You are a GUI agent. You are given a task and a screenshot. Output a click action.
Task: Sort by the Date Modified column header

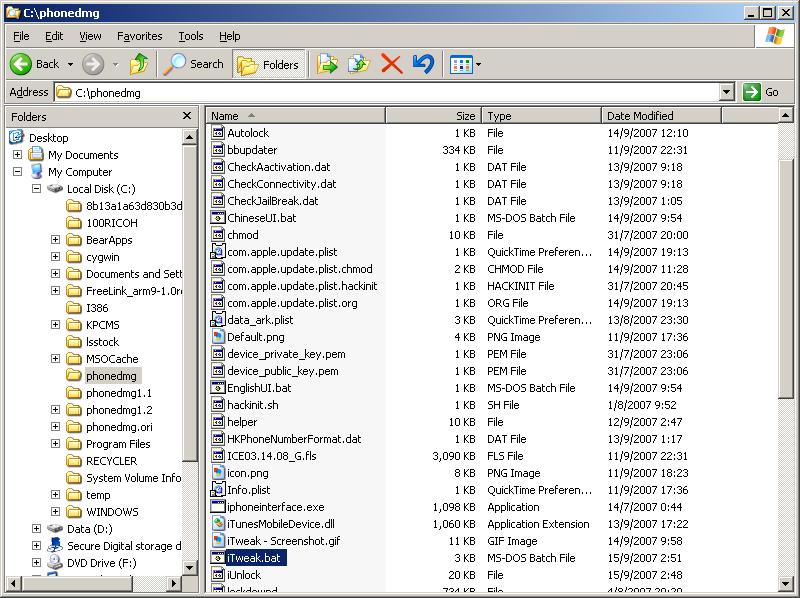[661, 116]
